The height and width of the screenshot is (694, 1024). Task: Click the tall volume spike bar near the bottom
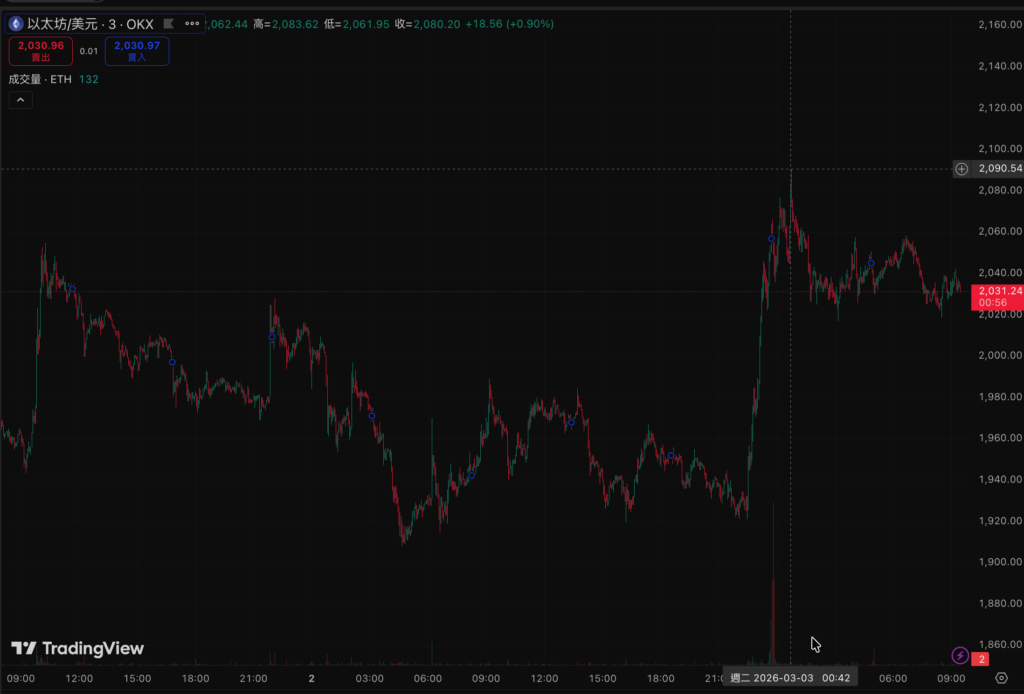click(773, 600)
